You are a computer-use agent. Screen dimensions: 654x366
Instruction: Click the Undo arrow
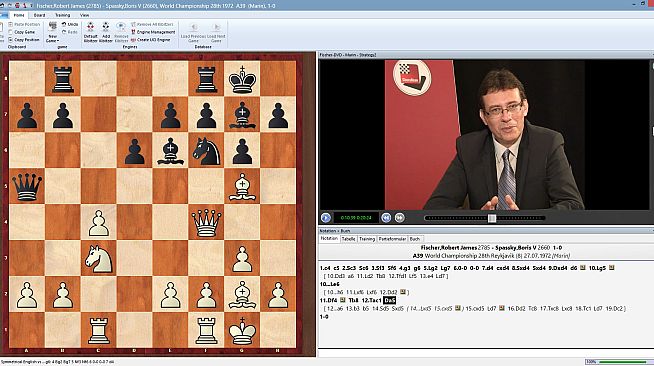pos(70,25)
